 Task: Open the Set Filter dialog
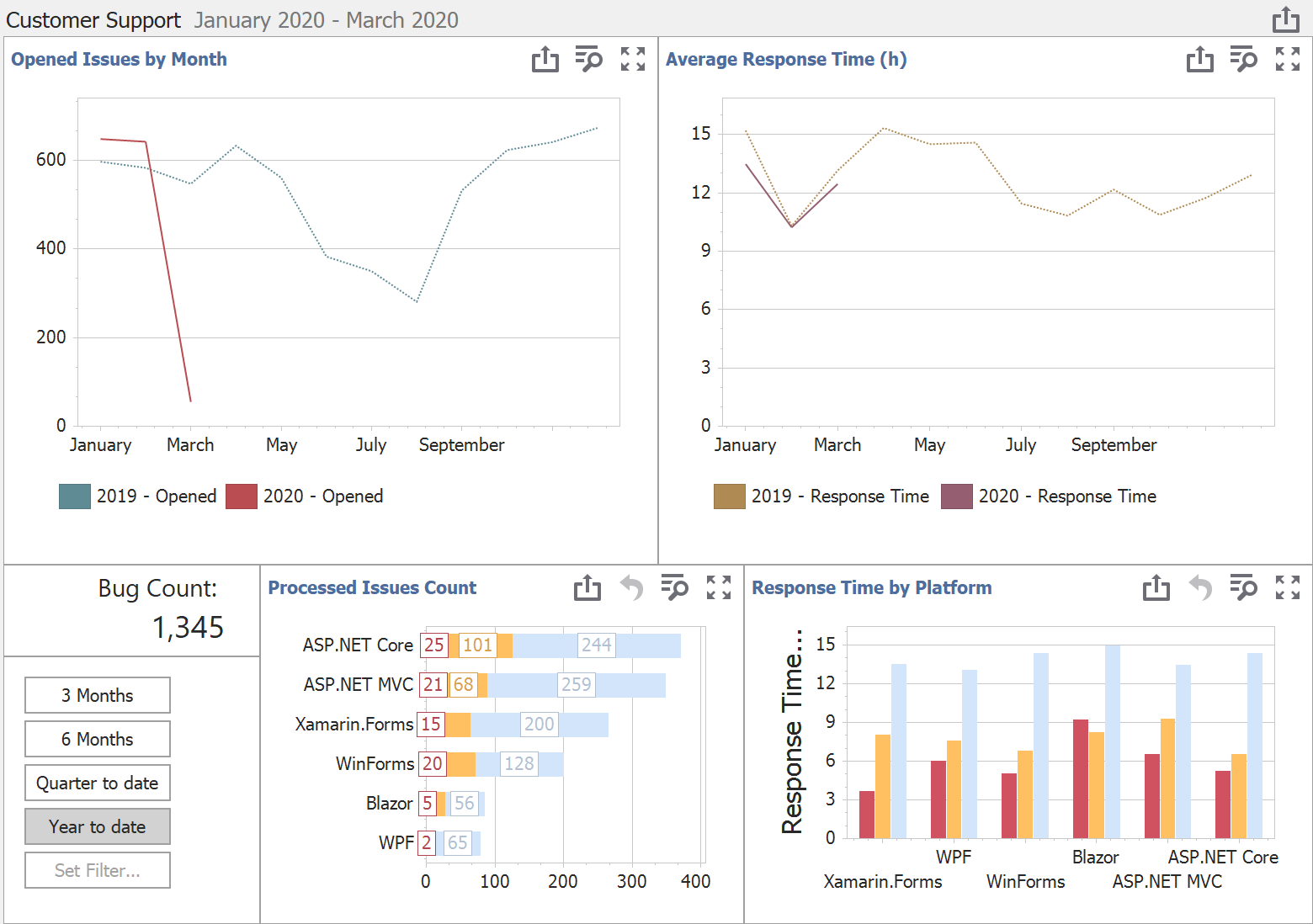point(97,869)
